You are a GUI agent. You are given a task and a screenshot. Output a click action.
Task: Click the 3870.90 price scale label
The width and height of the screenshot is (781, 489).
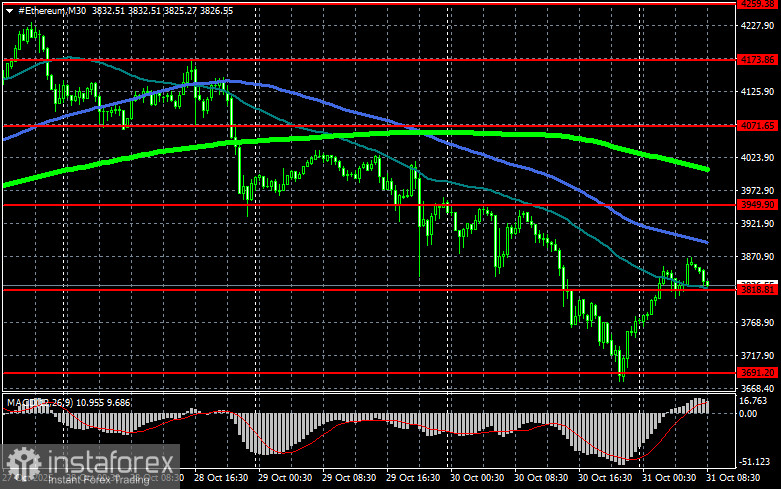click(757, 256)
